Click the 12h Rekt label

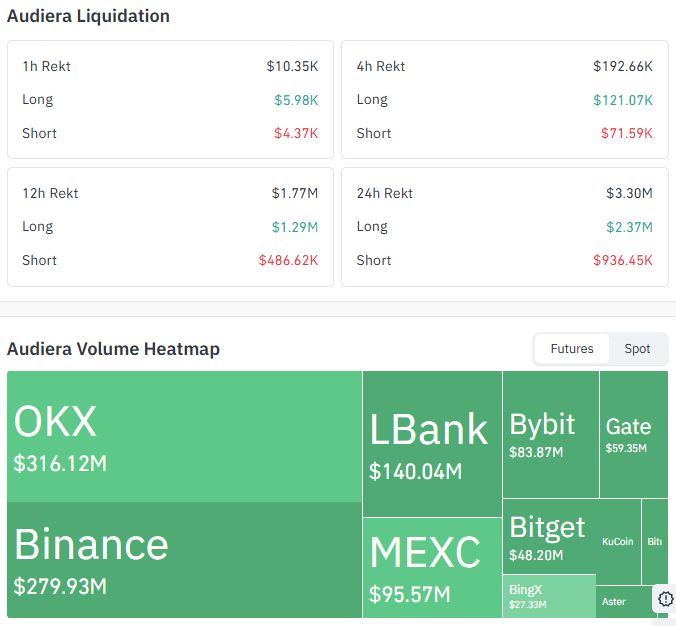tap(50, 193)
